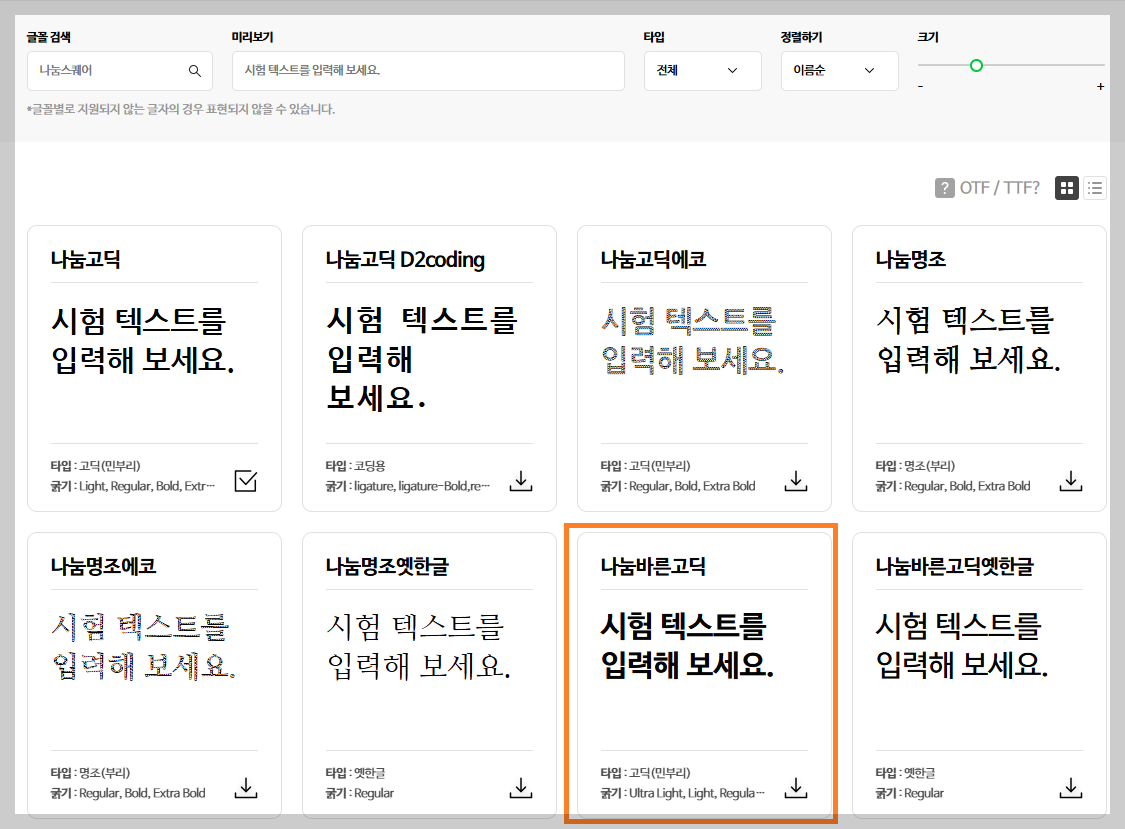The width and height of the screenshot is (1125, 829).
Task: Download the 나눔고딕에코 font
Action: 796,481
